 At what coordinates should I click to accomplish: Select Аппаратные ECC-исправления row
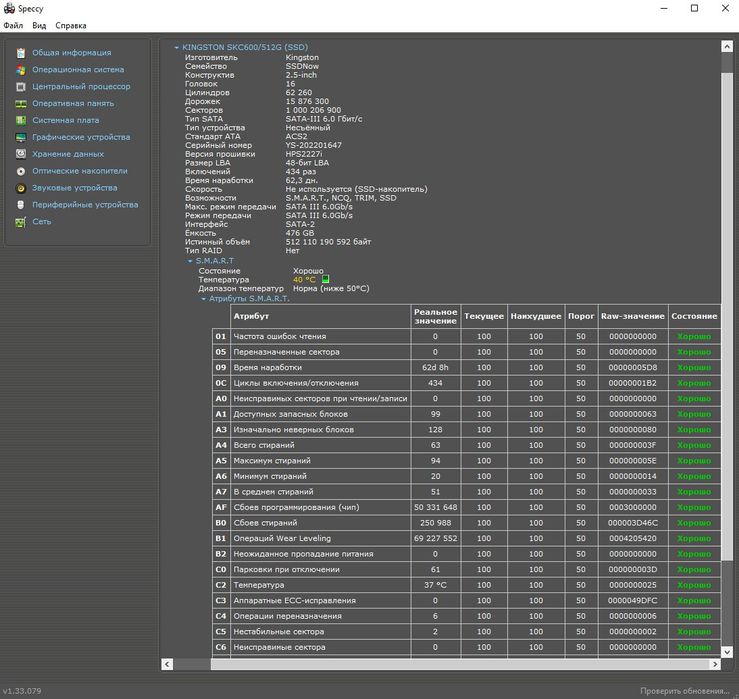467,601
